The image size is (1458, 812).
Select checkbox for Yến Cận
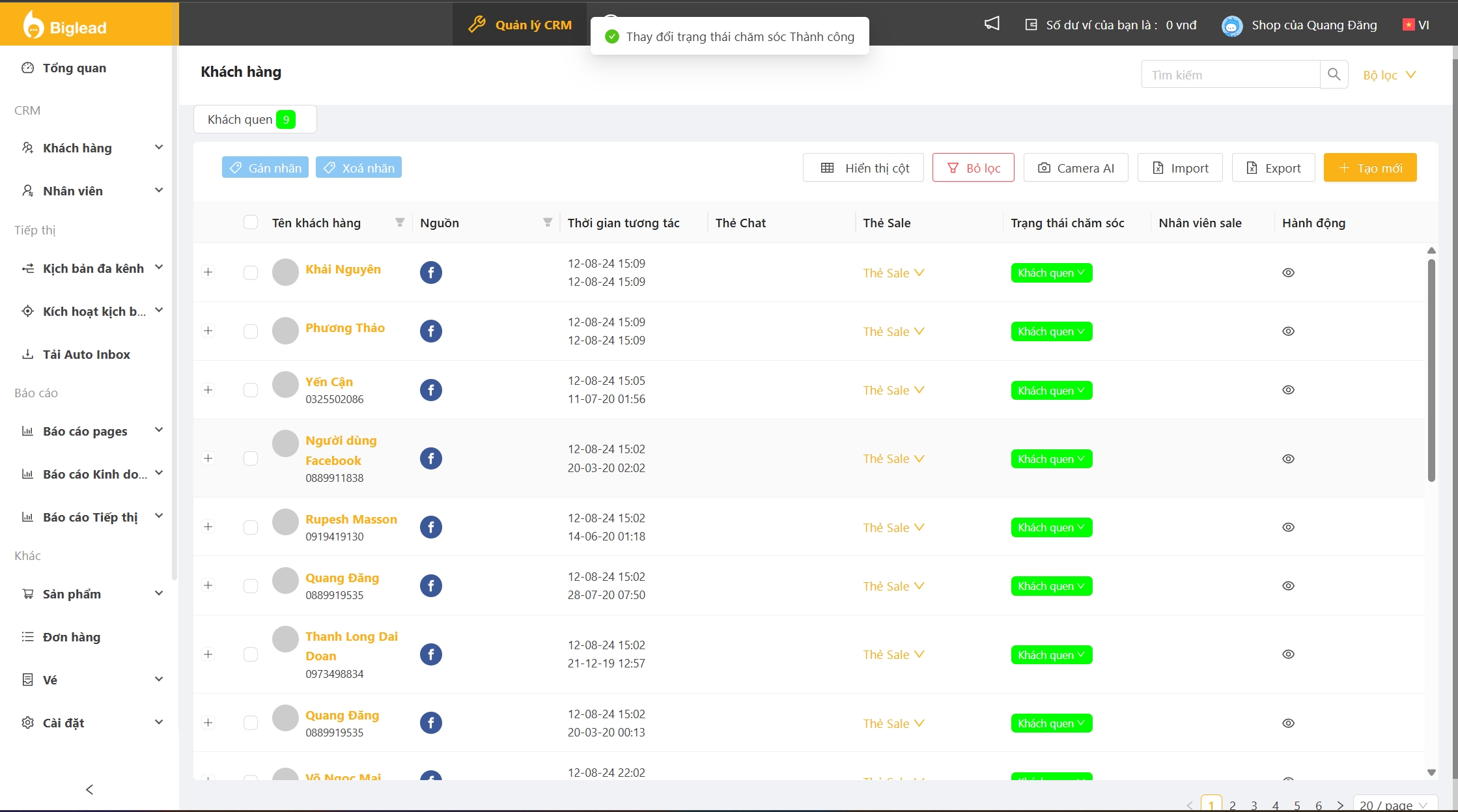(251, 390)
